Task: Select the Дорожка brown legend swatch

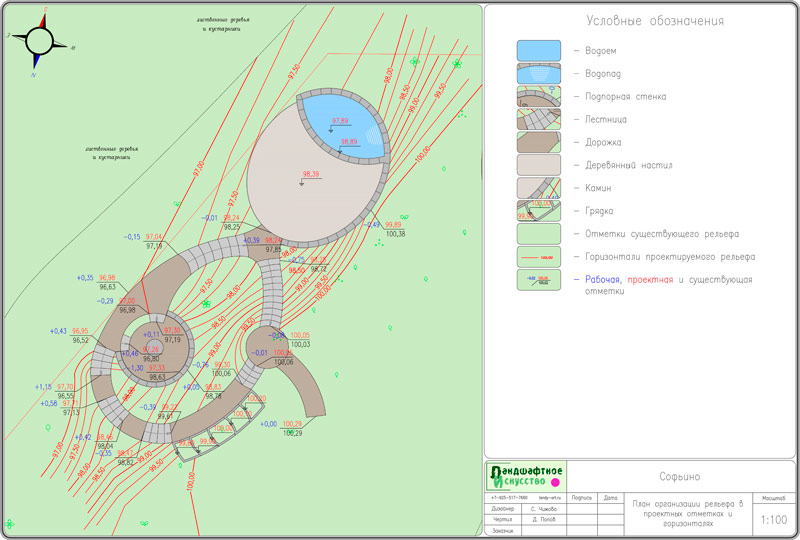Action: 539,142
